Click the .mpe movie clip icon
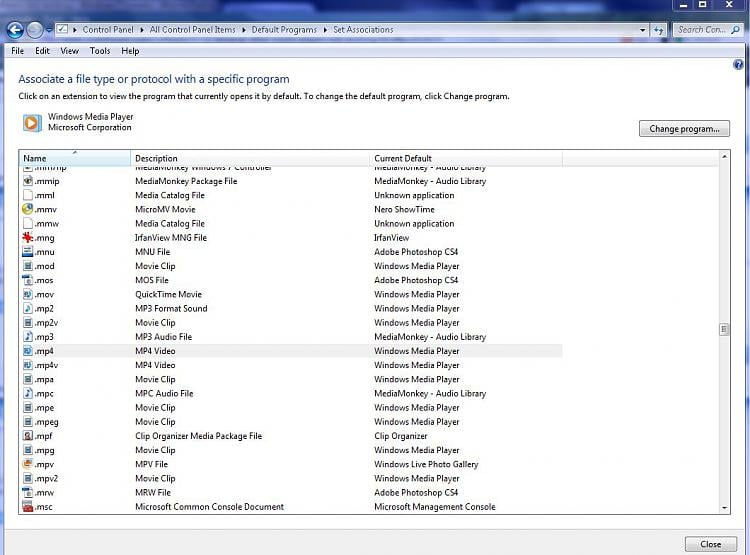This screenshot has width=750, height=555. (x=28, y=408)
